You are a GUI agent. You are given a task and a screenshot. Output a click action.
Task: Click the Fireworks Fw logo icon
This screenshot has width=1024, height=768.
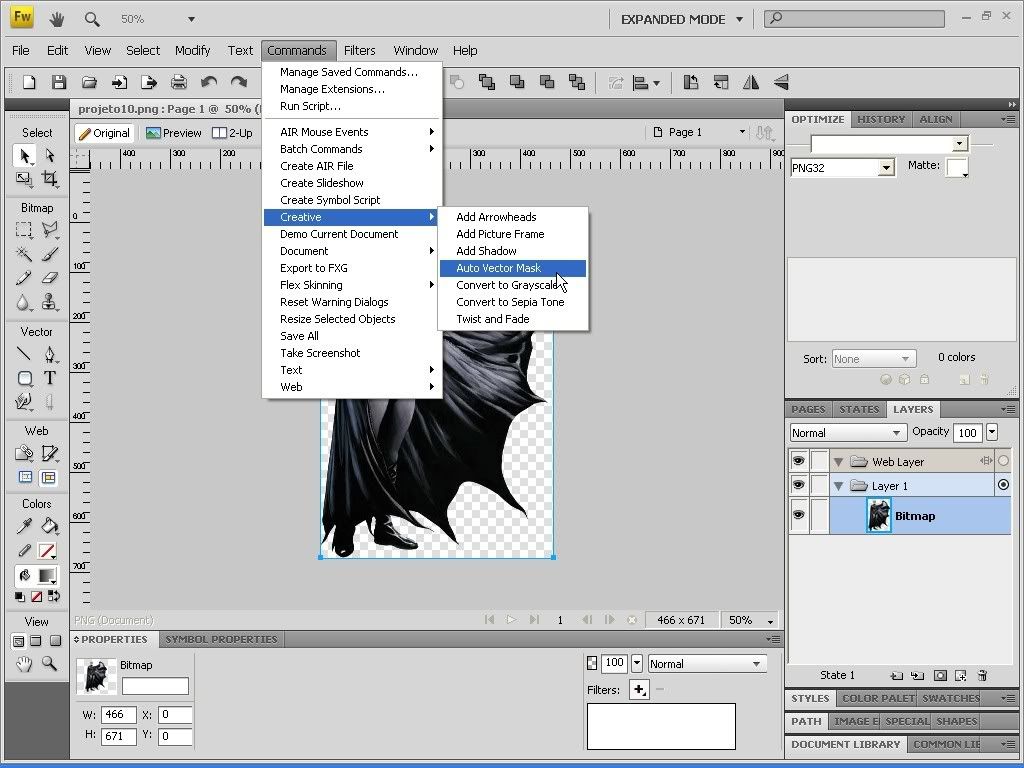(22, 18)
